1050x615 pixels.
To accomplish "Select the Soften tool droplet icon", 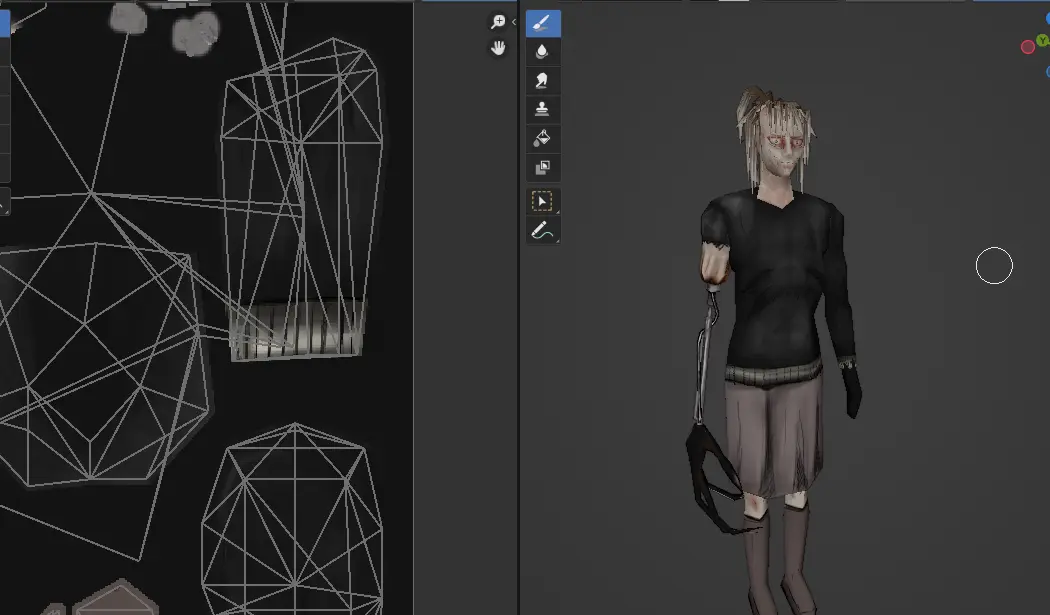I will click(543, 51).
